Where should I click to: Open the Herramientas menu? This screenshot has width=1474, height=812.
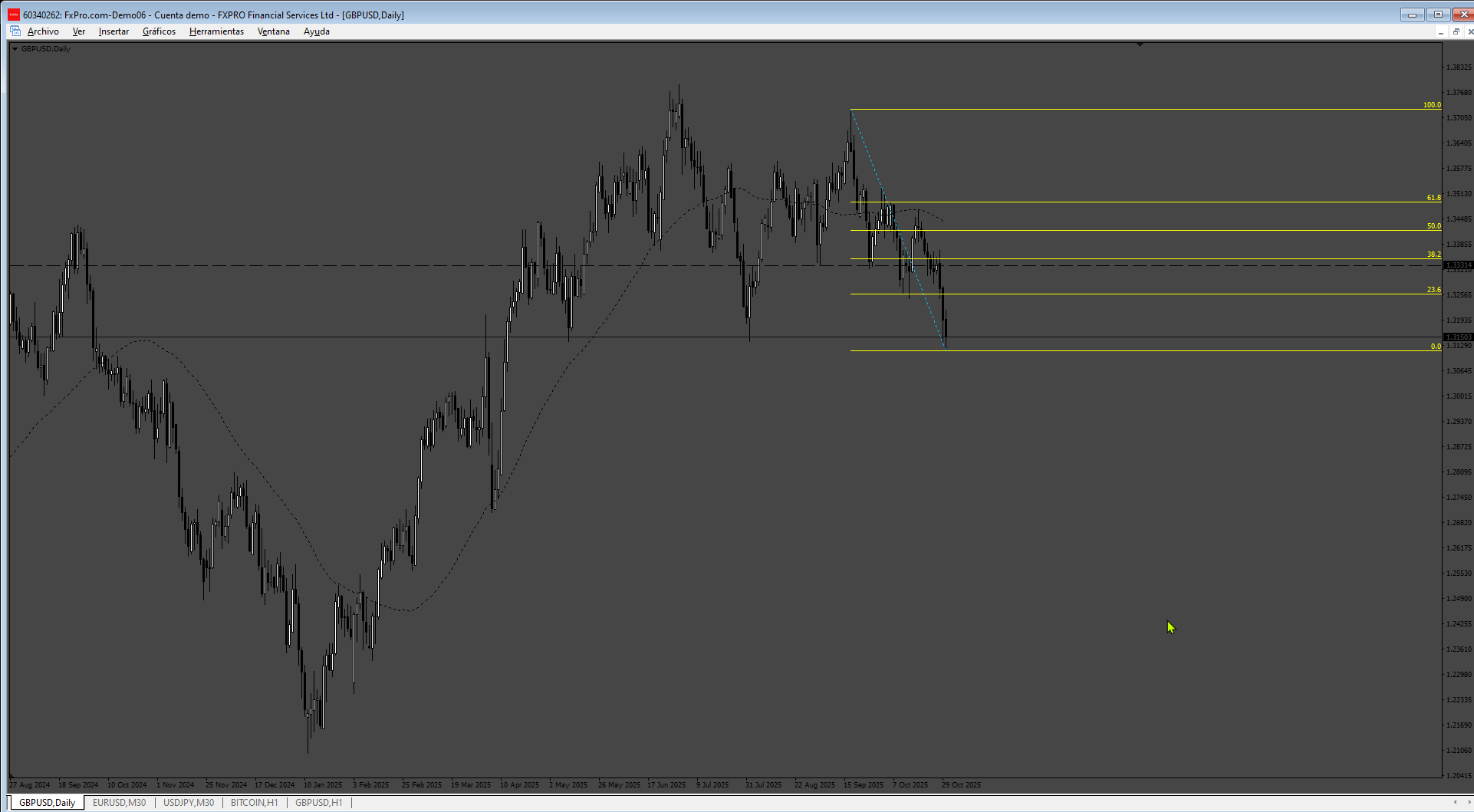pos(216,31)
